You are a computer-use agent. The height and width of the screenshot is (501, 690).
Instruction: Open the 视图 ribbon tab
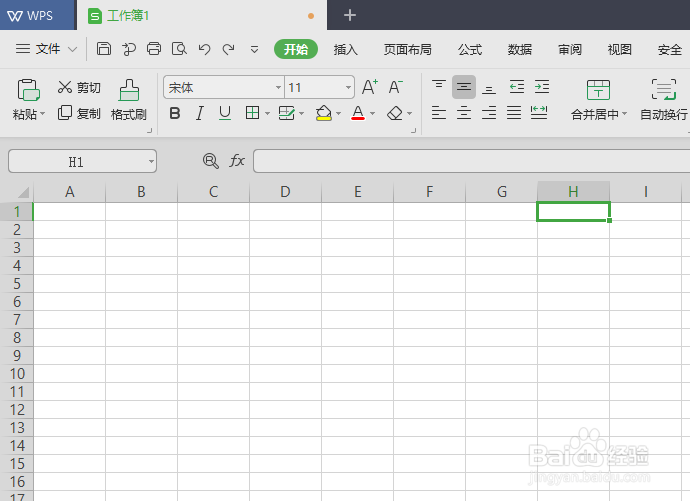pyautogui.click(x=620, y=49)
